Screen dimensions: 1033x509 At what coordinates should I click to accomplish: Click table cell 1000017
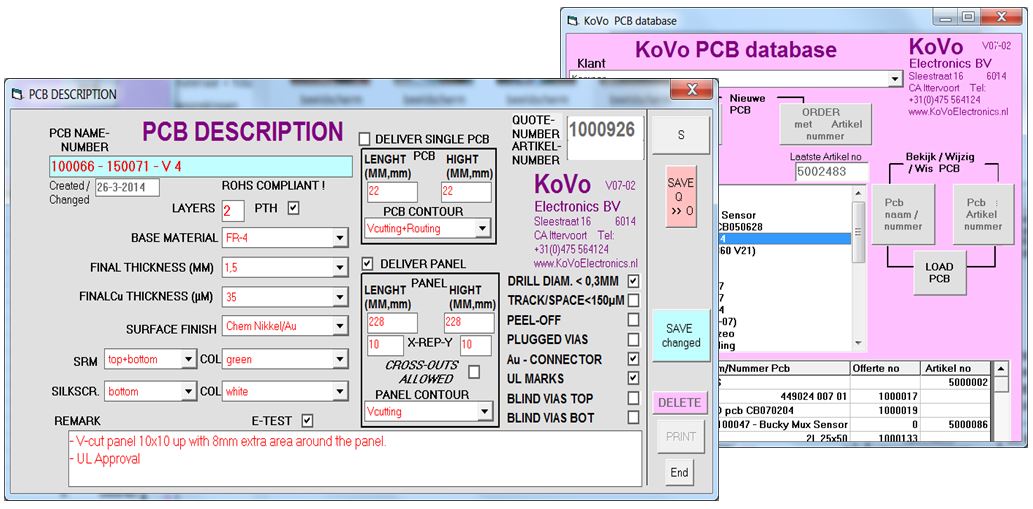(x=885, y=396)
